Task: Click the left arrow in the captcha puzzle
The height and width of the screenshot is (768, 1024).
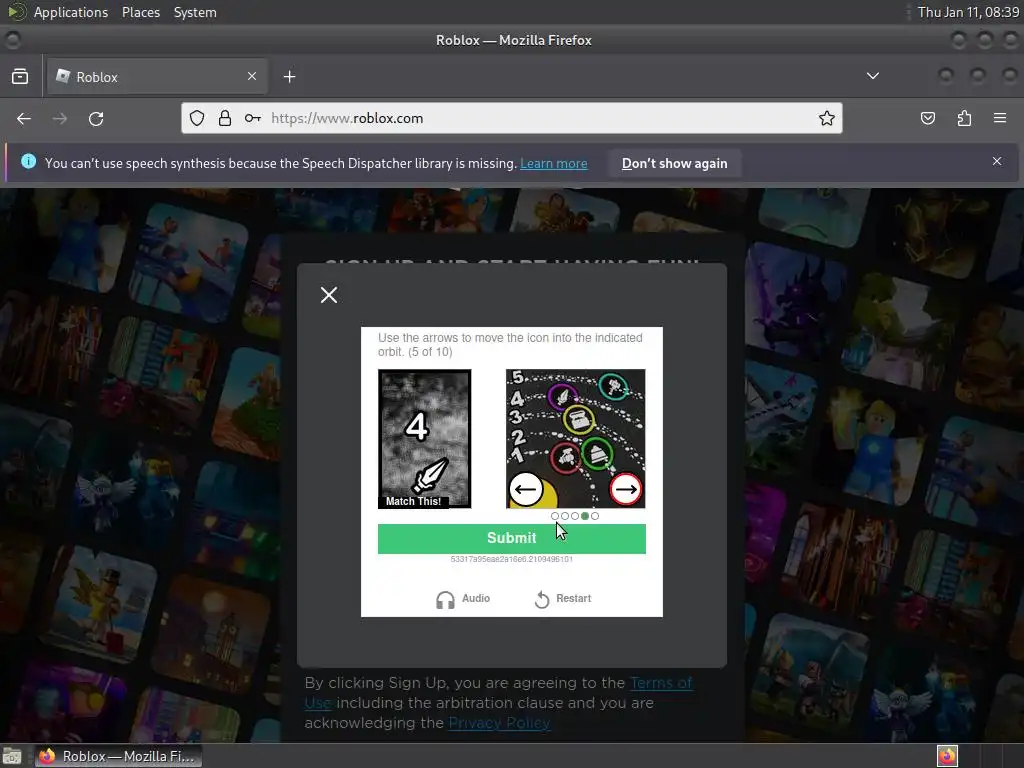Action: pos(526,489)
